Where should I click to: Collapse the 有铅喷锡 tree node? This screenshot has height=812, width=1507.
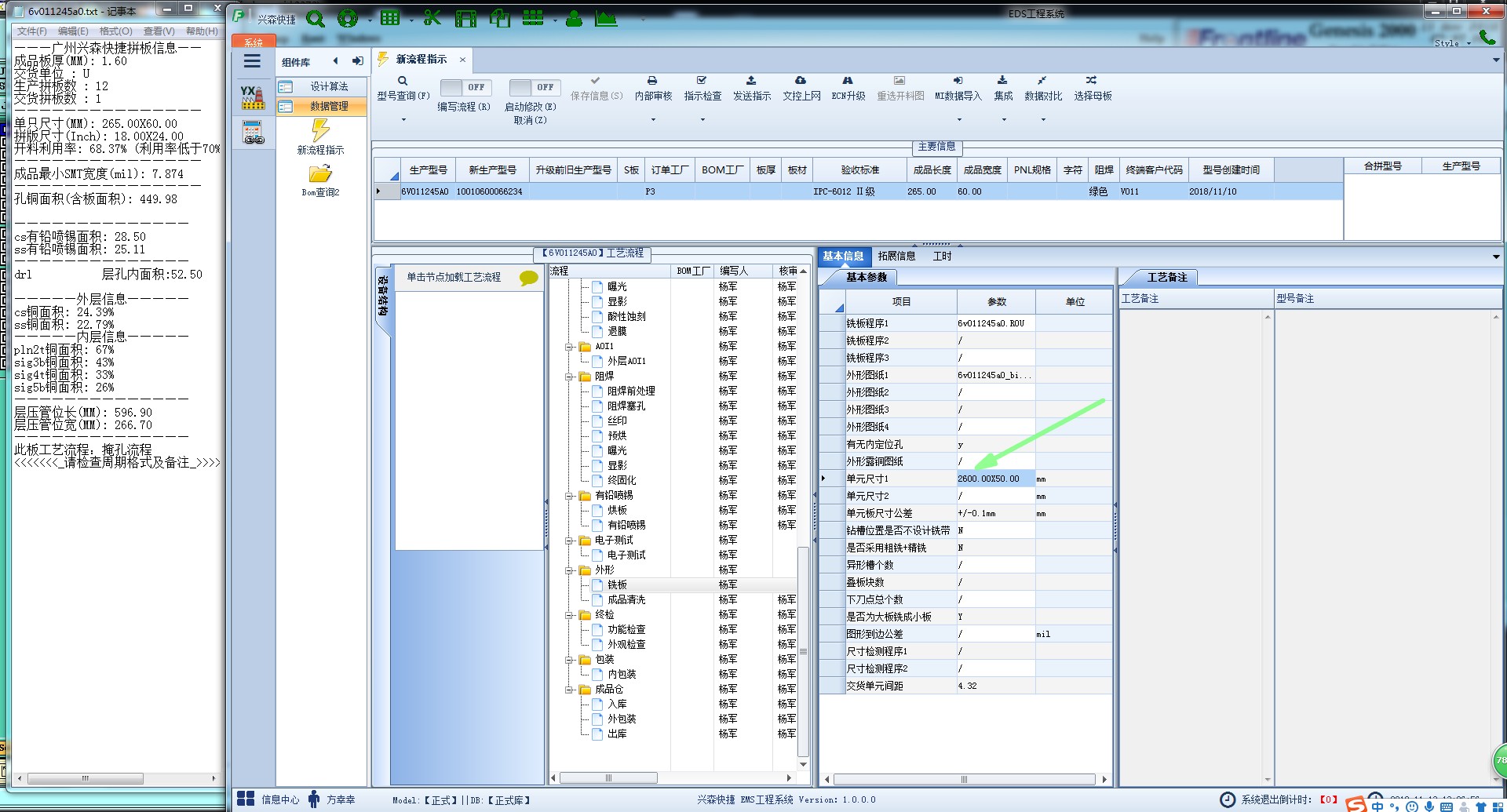pyautogui.click(x=570, y=496)
